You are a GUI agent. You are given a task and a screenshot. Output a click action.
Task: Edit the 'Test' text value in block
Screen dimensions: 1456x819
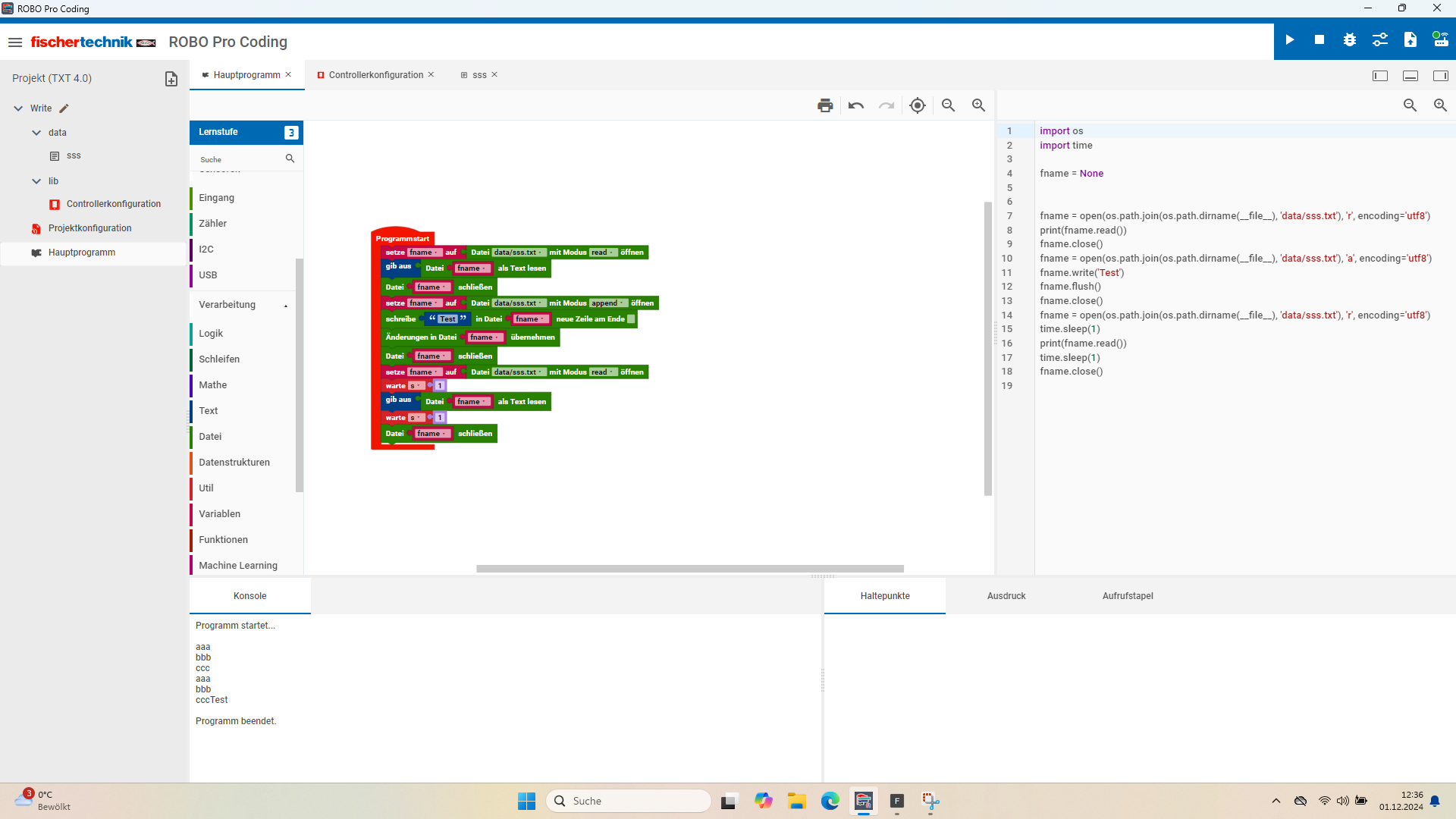coord(447,319)
